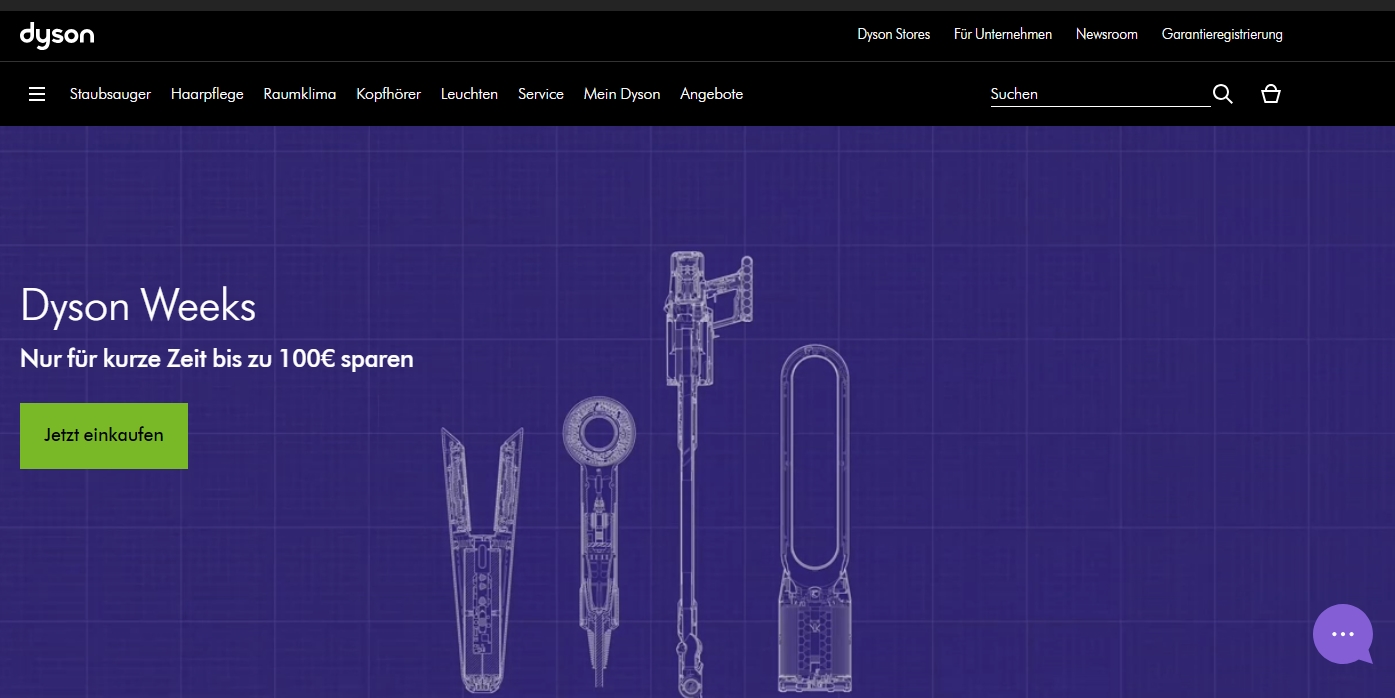The height and width of the screenshot is (698, 1395).
Task: Open Garantieregistrierung link
Action: pos(1222,34)
